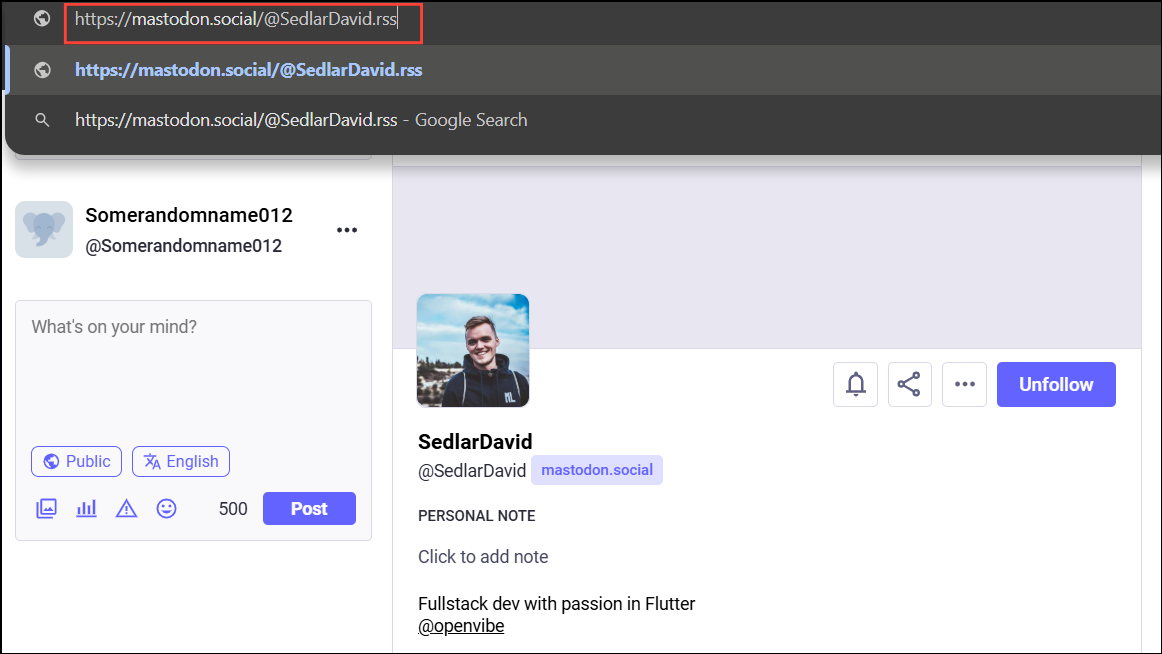Click the @SedlarDavid handle text
This screenshot has width=1162, height=654.
coord(472,471)
